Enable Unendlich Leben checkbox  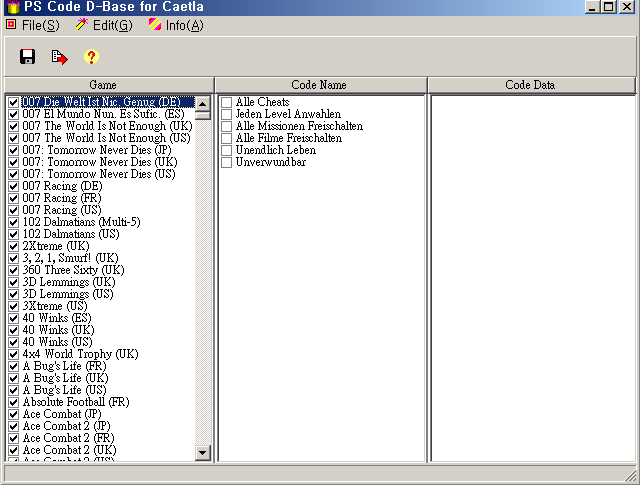click(227, 150)
